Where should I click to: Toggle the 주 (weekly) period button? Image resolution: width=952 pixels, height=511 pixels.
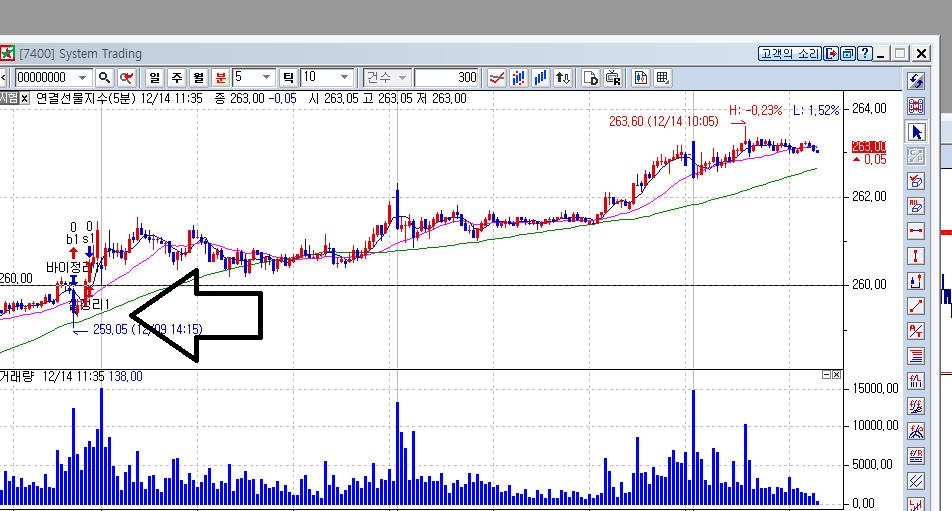click(x=177, y=78)
